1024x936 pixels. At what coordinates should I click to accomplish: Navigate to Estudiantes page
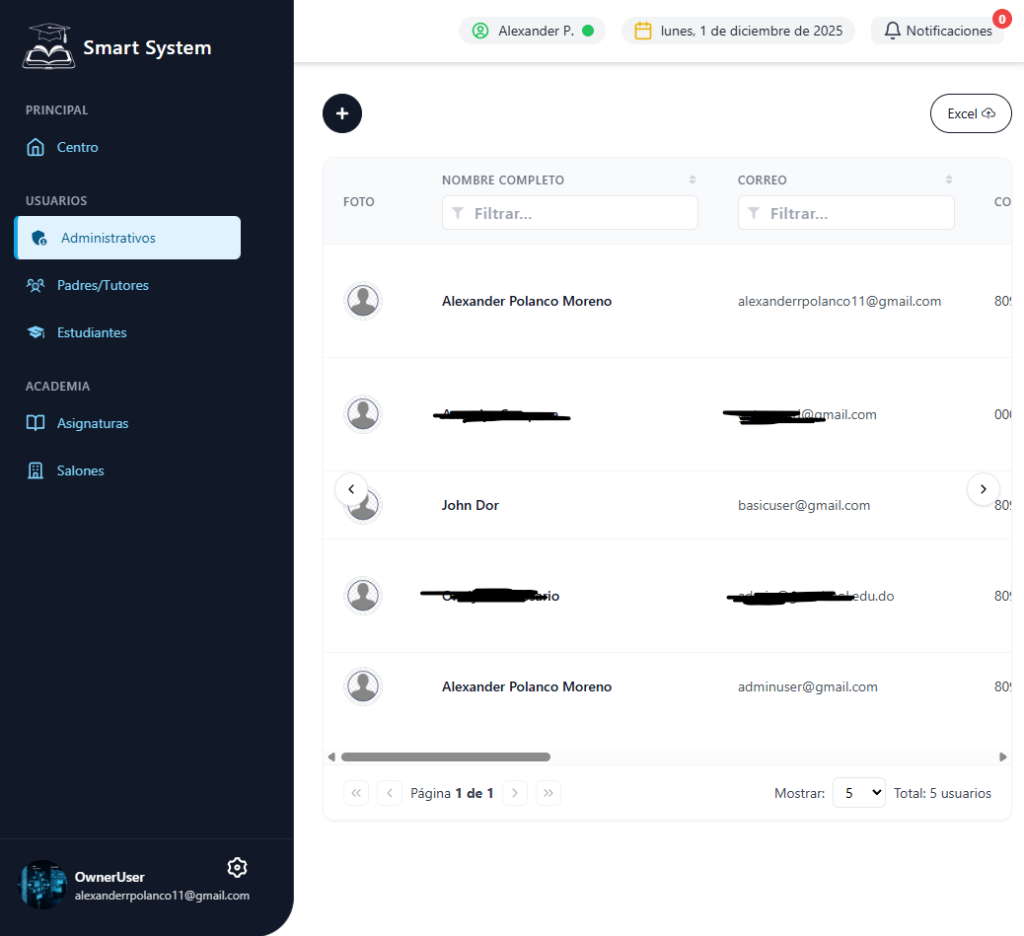(91, 332)
